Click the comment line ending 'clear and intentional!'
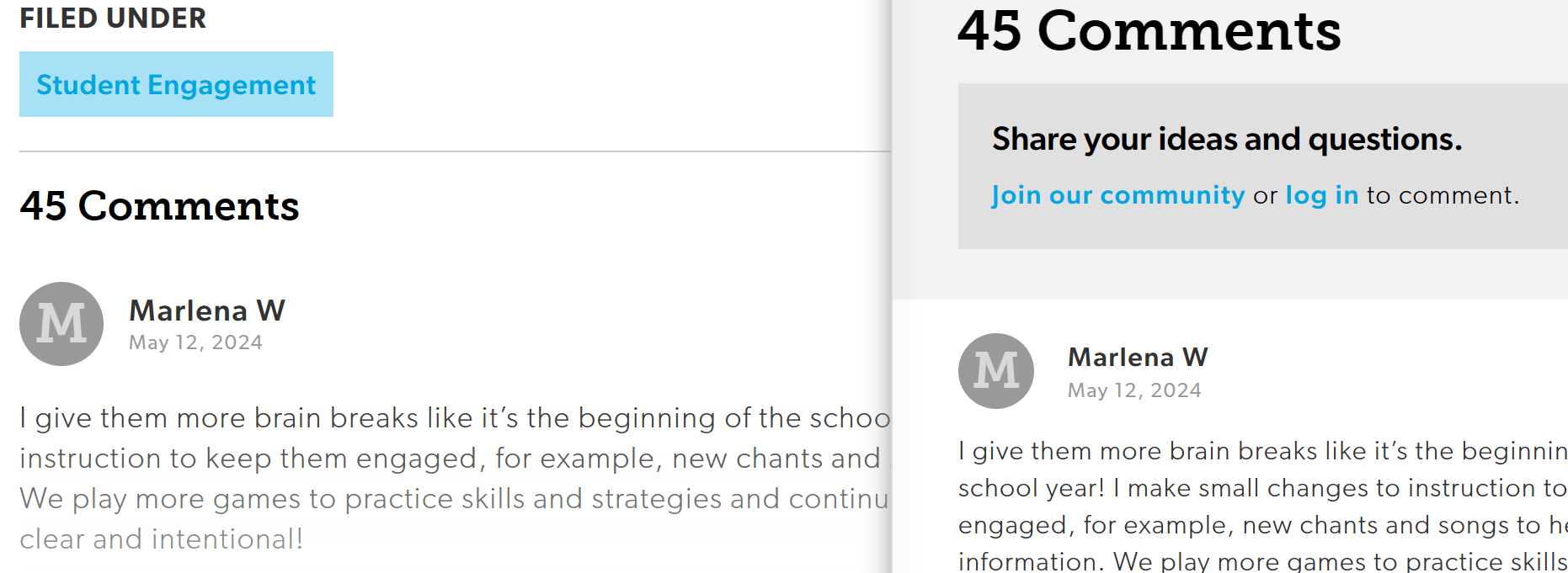Image resolution: width=1568 pixels, height=573 pixels. pos(161,539)
